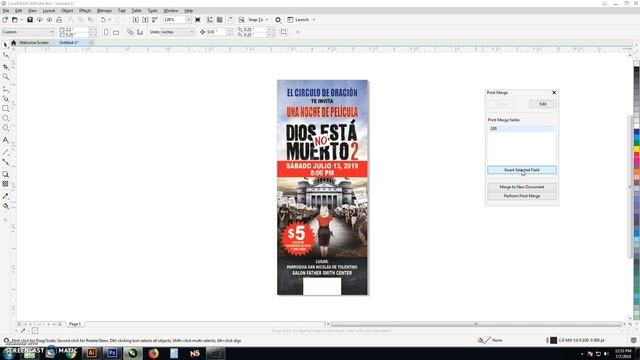Click Insert Selected Field button
The image size is (640, 360).
(x=522, y=170)
